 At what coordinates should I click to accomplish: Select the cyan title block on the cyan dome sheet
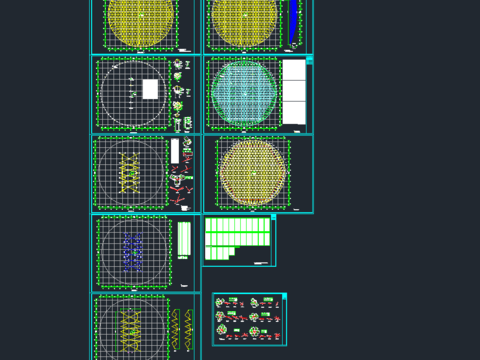[309, 60]
